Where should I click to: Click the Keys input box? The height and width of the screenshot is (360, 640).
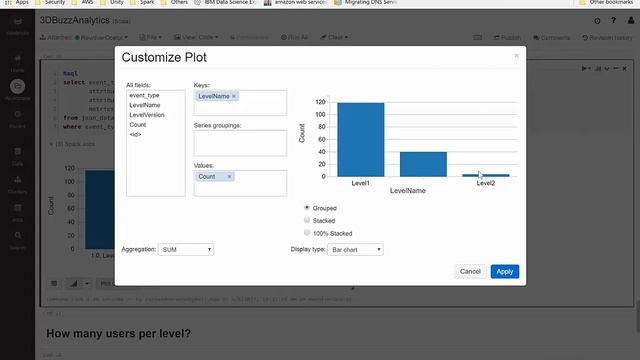[x=240, y=103]
